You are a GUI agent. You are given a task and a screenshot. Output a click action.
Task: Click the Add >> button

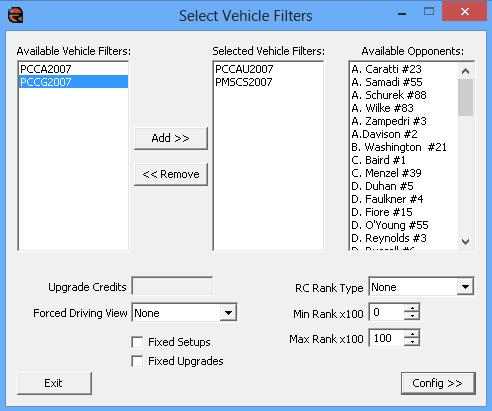tap(171, 138)
